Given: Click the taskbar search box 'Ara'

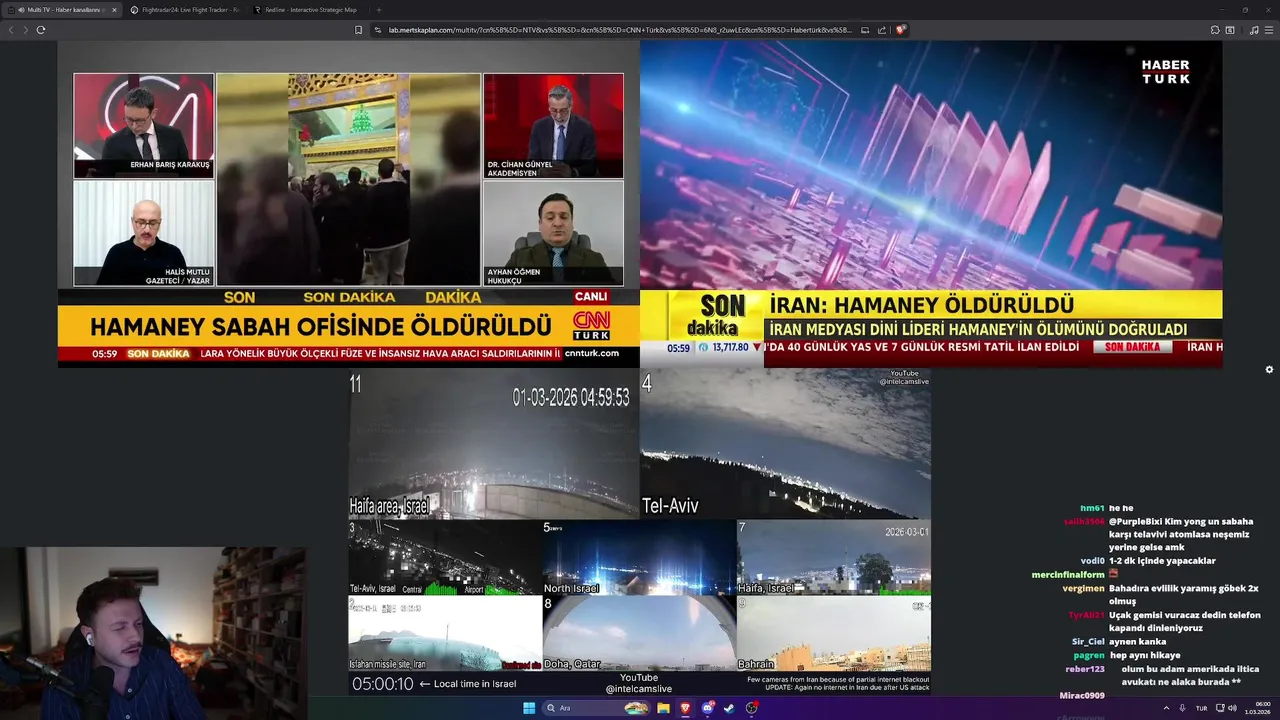Looking at the screenshot, I should pos(597,708).
